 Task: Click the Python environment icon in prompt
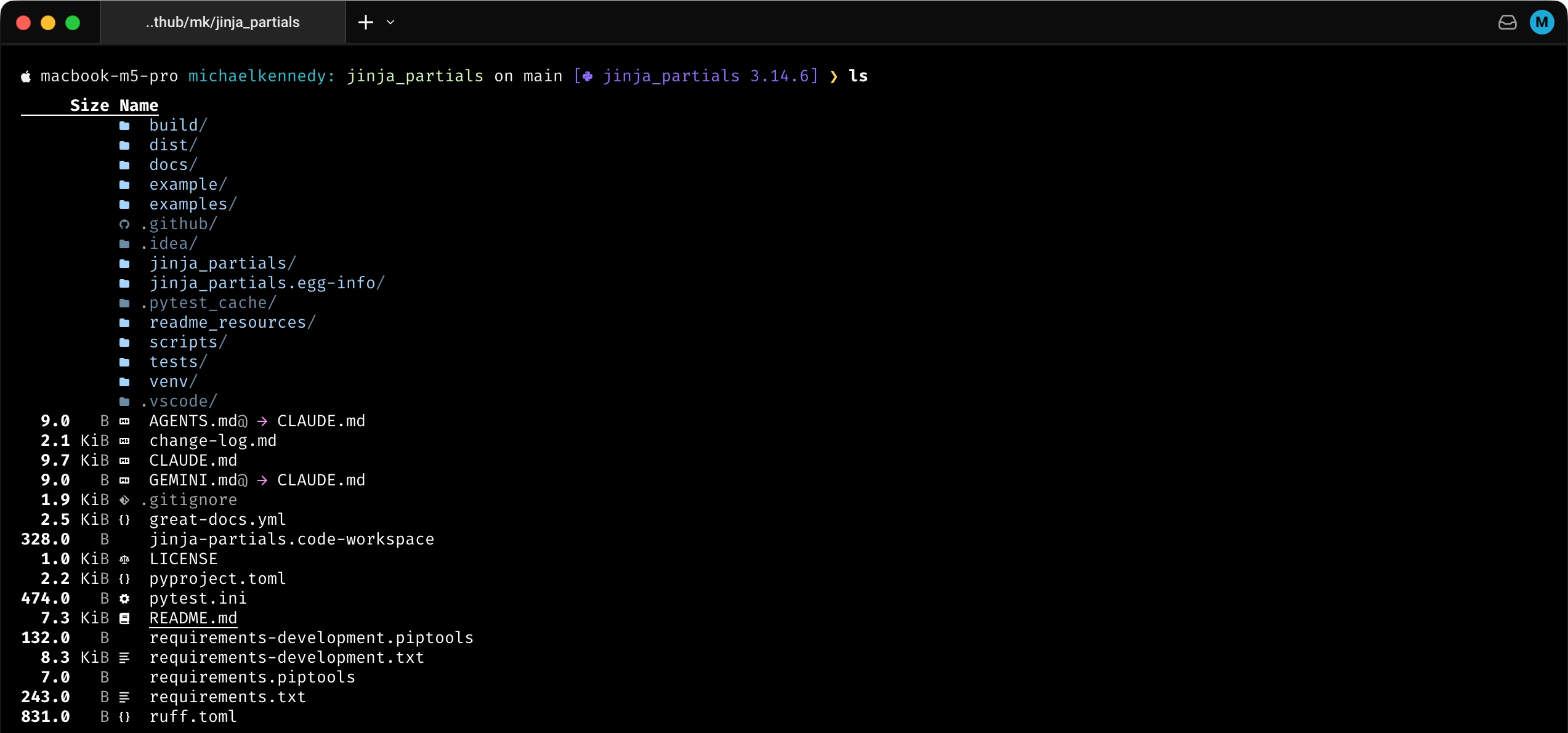(588, 76)
